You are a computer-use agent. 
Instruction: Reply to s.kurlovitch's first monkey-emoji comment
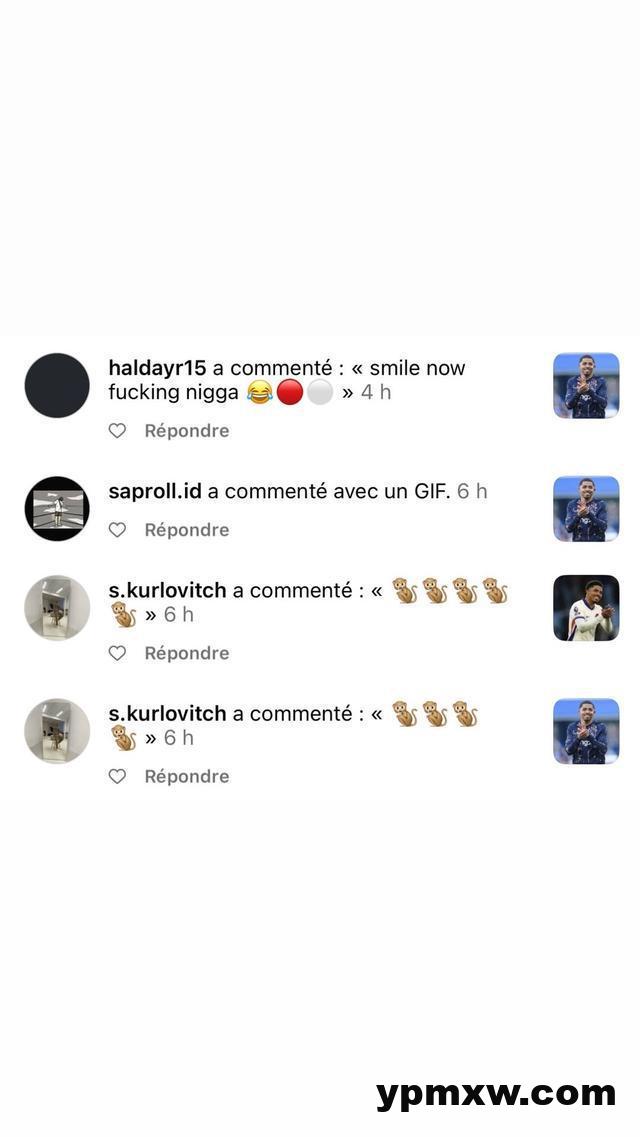187,653
